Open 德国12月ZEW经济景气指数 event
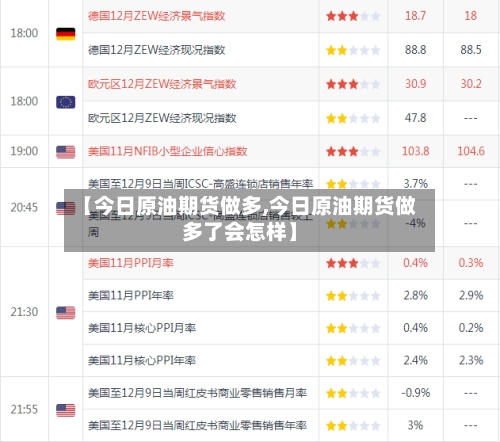500x442 pixels. tap(156, 16)
